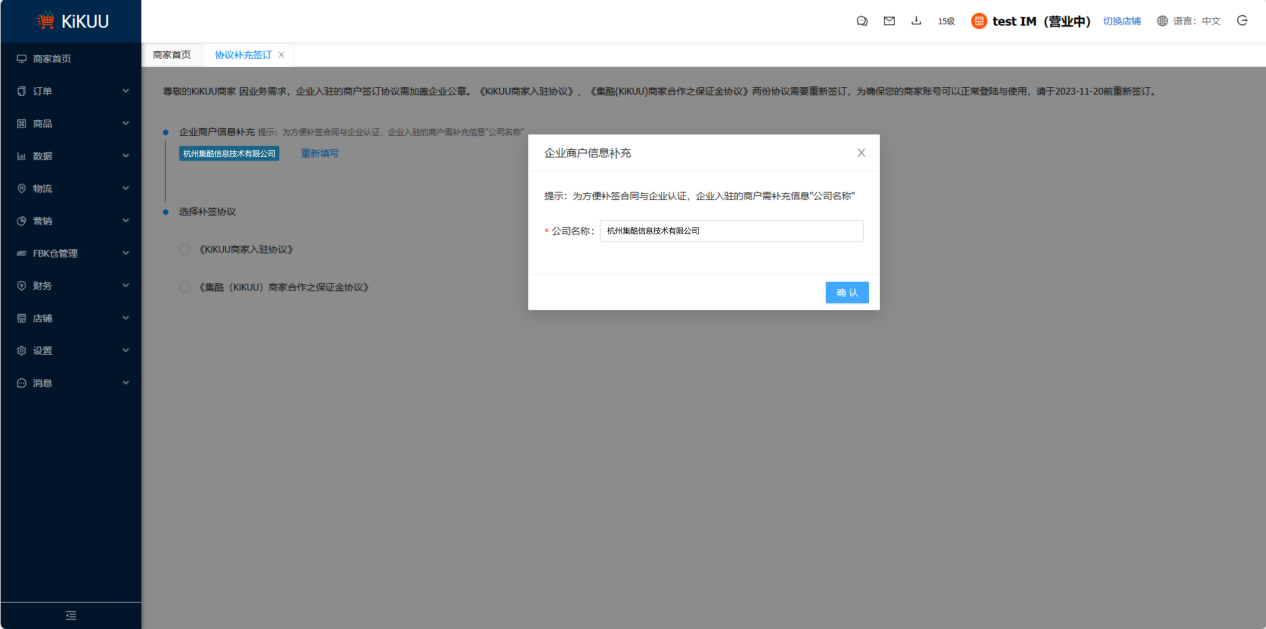Open the chat messages icon in header

click(x=862, y=21)
